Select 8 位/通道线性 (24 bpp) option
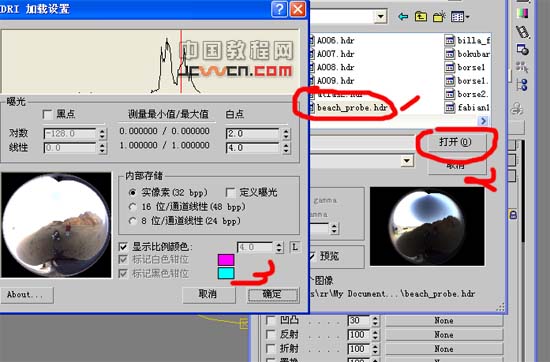Screen dimensions: 550x362 pos(132,221)
